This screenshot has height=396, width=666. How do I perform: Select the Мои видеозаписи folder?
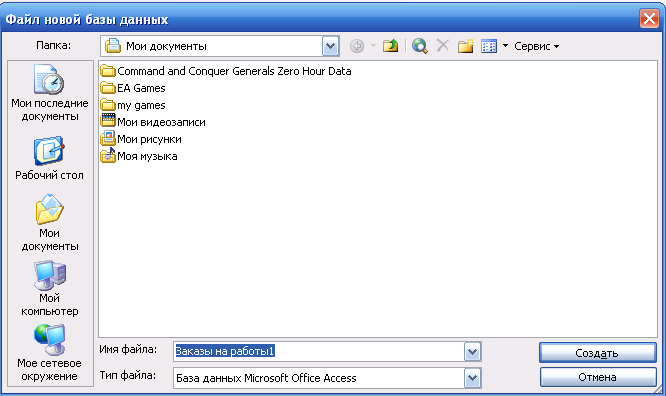[x=153, y=122]
